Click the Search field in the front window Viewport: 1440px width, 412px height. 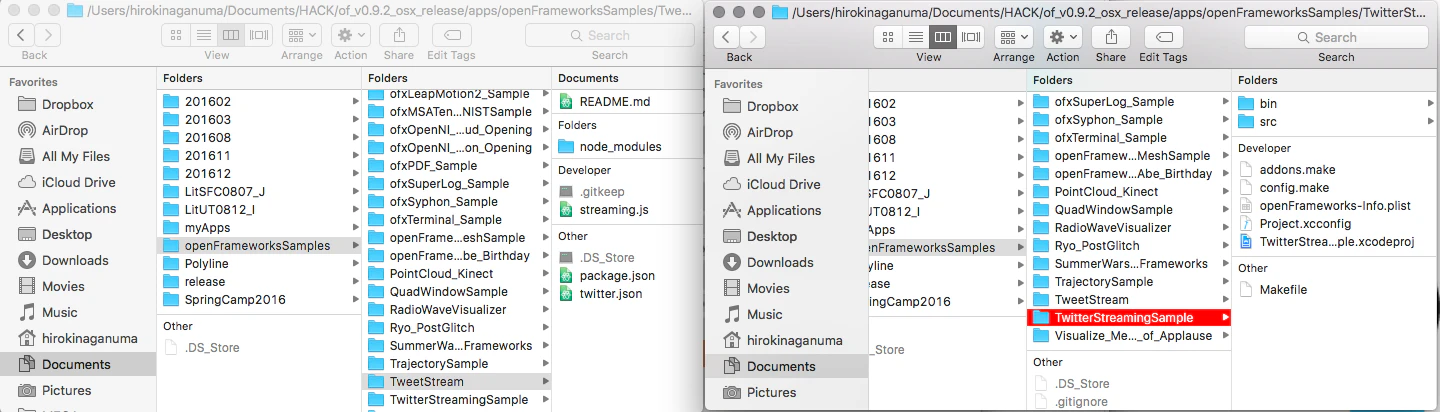[x=1336, y=37]
